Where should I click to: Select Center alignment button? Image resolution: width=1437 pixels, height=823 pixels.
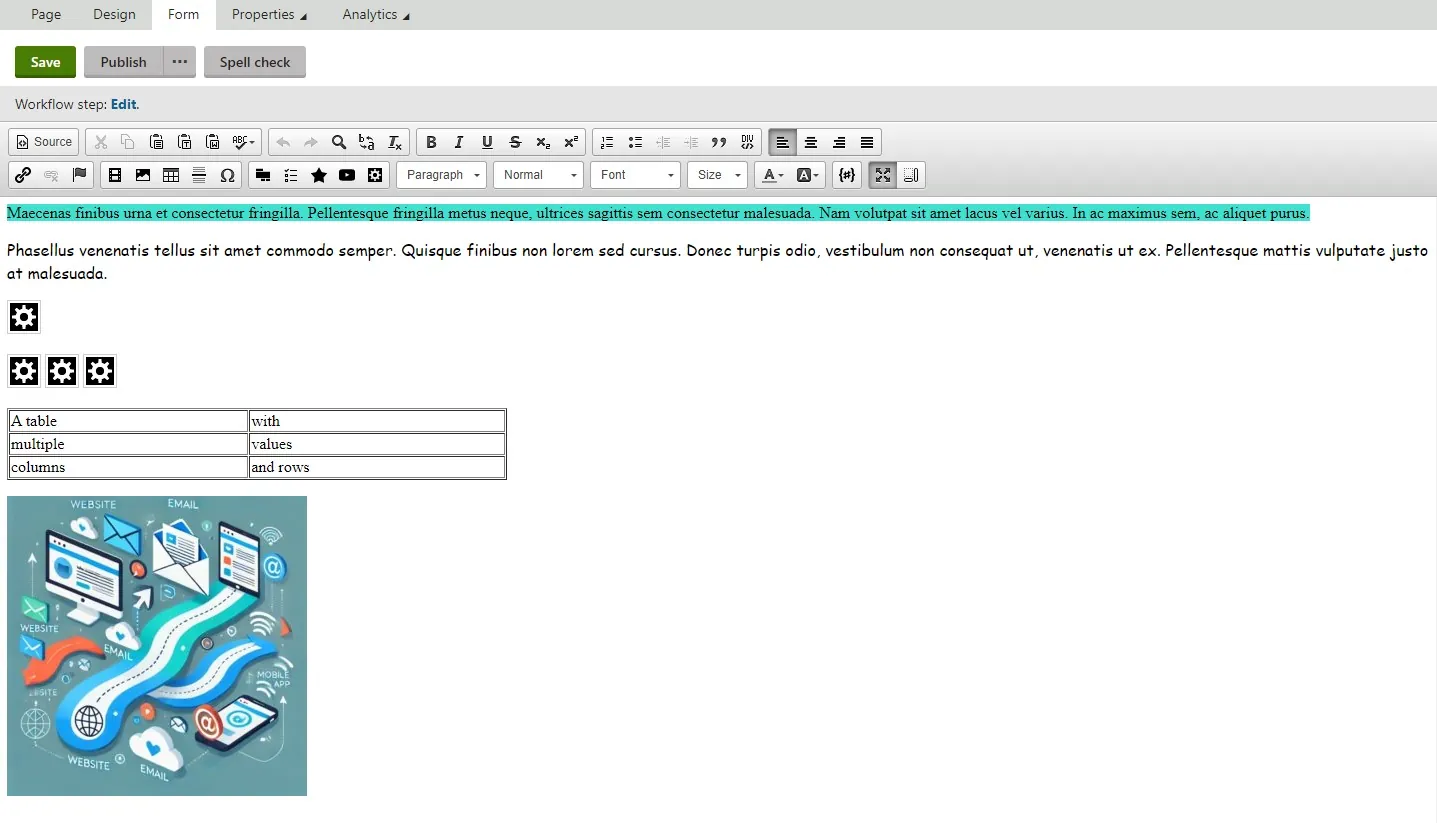[x=811, y=142]
